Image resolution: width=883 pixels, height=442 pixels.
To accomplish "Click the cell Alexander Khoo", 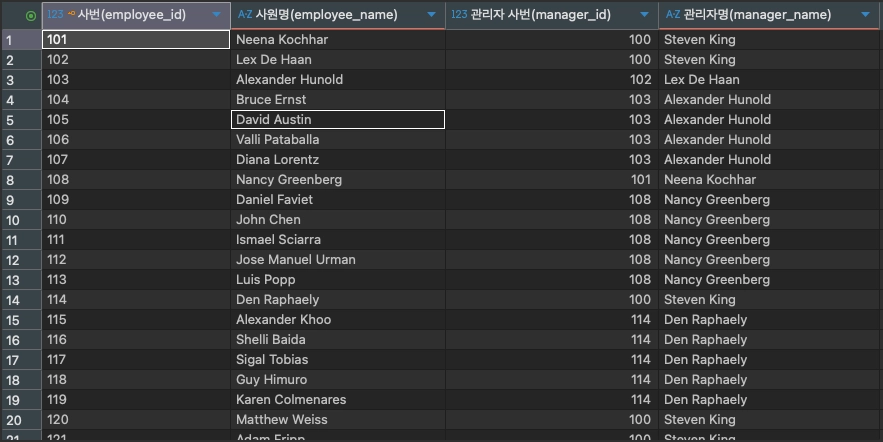I will [338, 319].
